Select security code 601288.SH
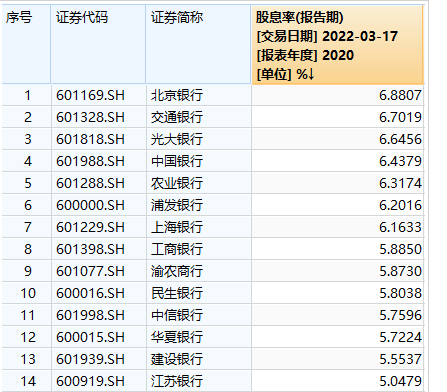The width and height of the screenshot is (447, 392). [90, 183]
